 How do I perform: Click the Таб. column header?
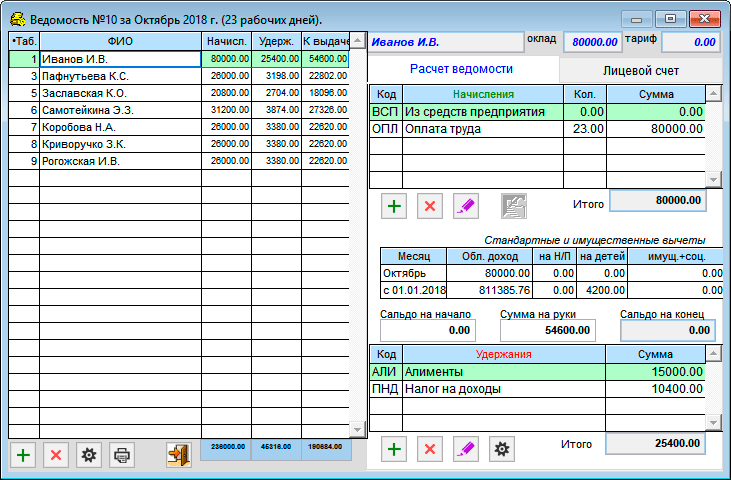click(x=24, y=41)
